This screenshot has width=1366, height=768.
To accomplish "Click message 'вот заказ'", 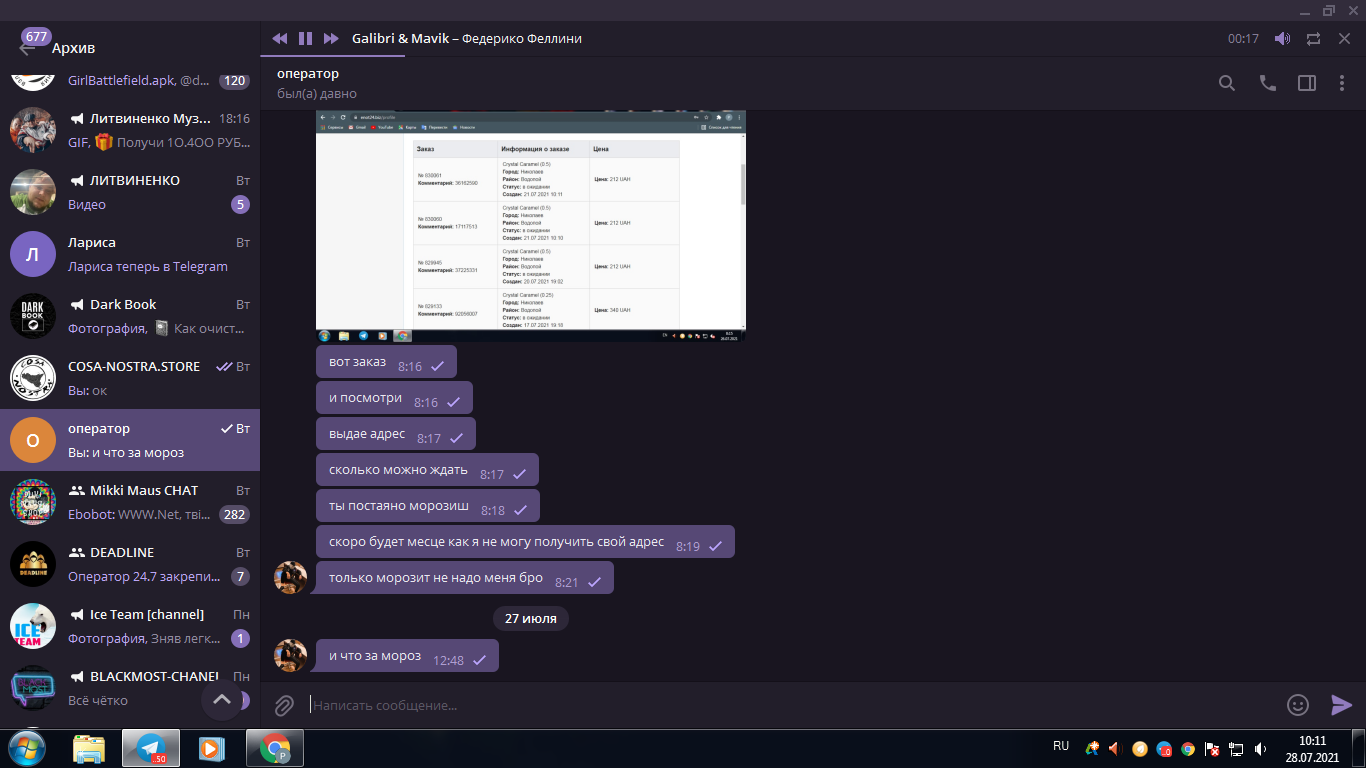I will pyautogui.click(x=386, y=362).
